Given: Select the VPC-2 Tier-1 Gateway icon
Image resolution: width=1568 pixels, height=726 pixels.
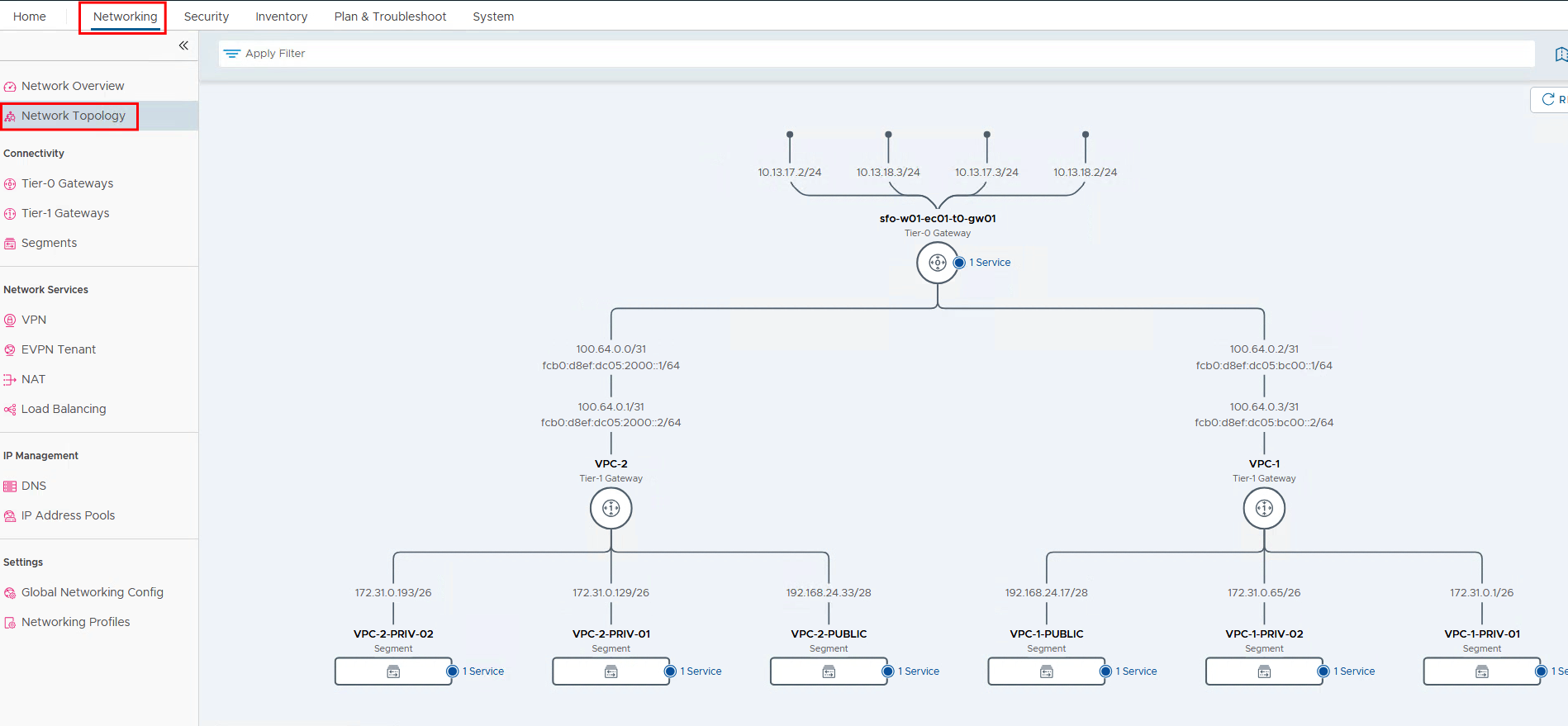Looking at the screenshot, I should pyautogui.click(x=611, y=508).
